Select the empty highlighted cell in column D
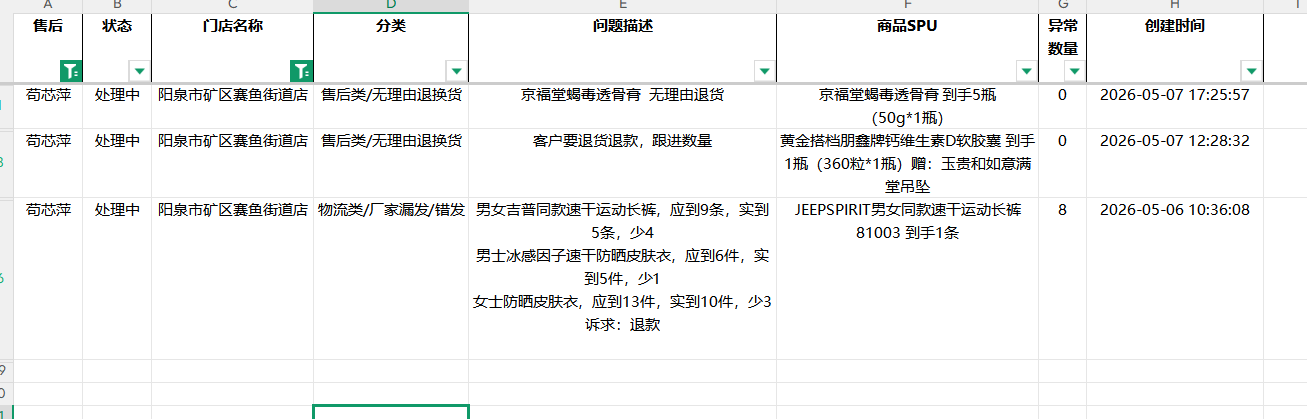The width and height of the screenshot is (1307, 419). pyautogui.click(x=391, y=412)
